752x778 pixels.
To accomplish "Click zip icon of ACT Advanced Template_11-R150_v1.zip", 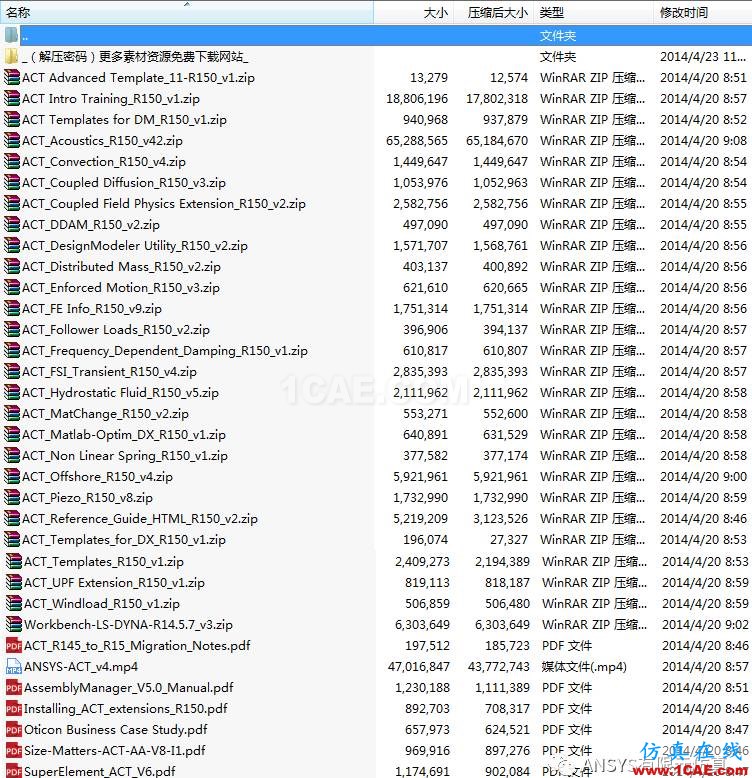I will coord(12,77).
